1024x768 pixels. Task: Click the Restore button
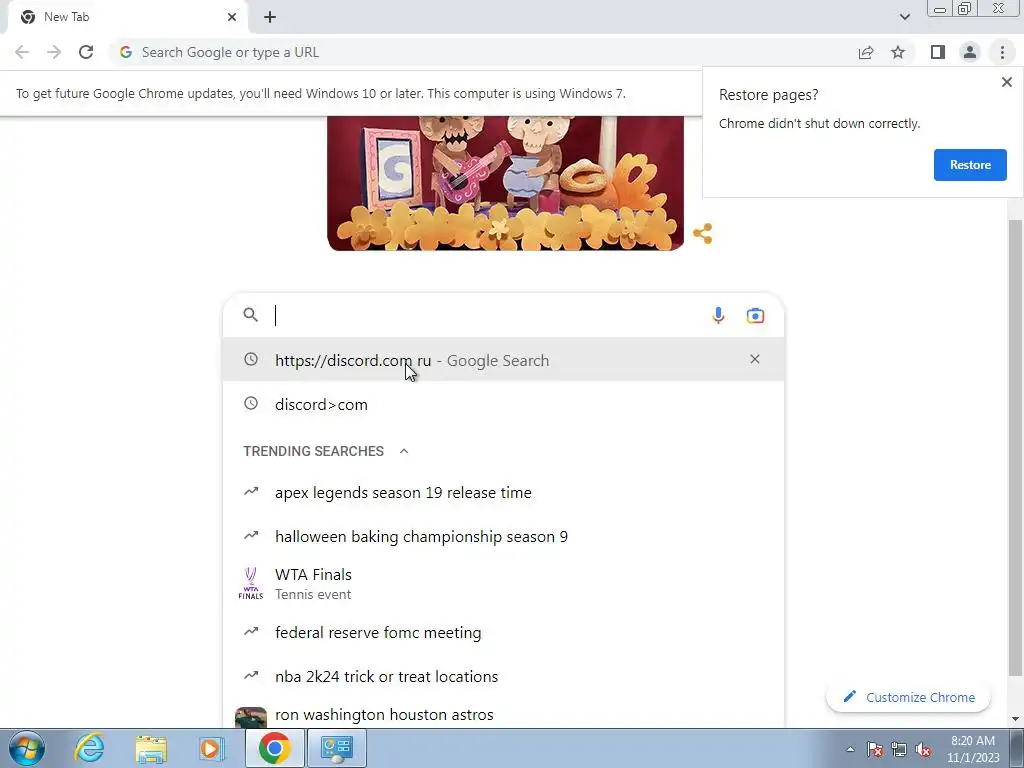970,165
